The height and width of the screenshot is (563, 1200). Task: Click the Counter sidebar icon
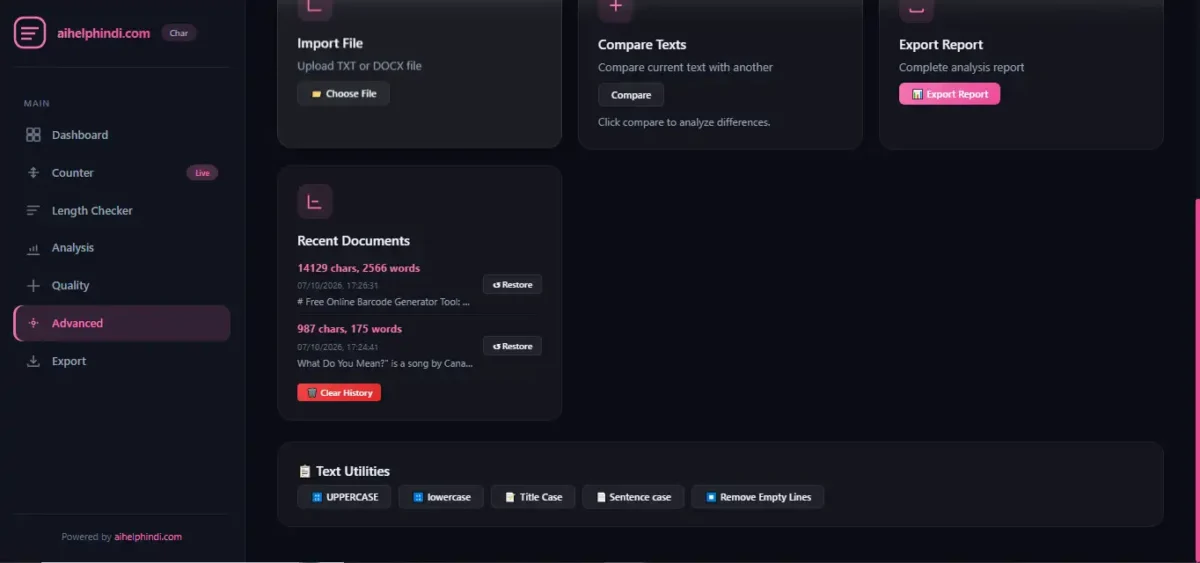point(33,173)
